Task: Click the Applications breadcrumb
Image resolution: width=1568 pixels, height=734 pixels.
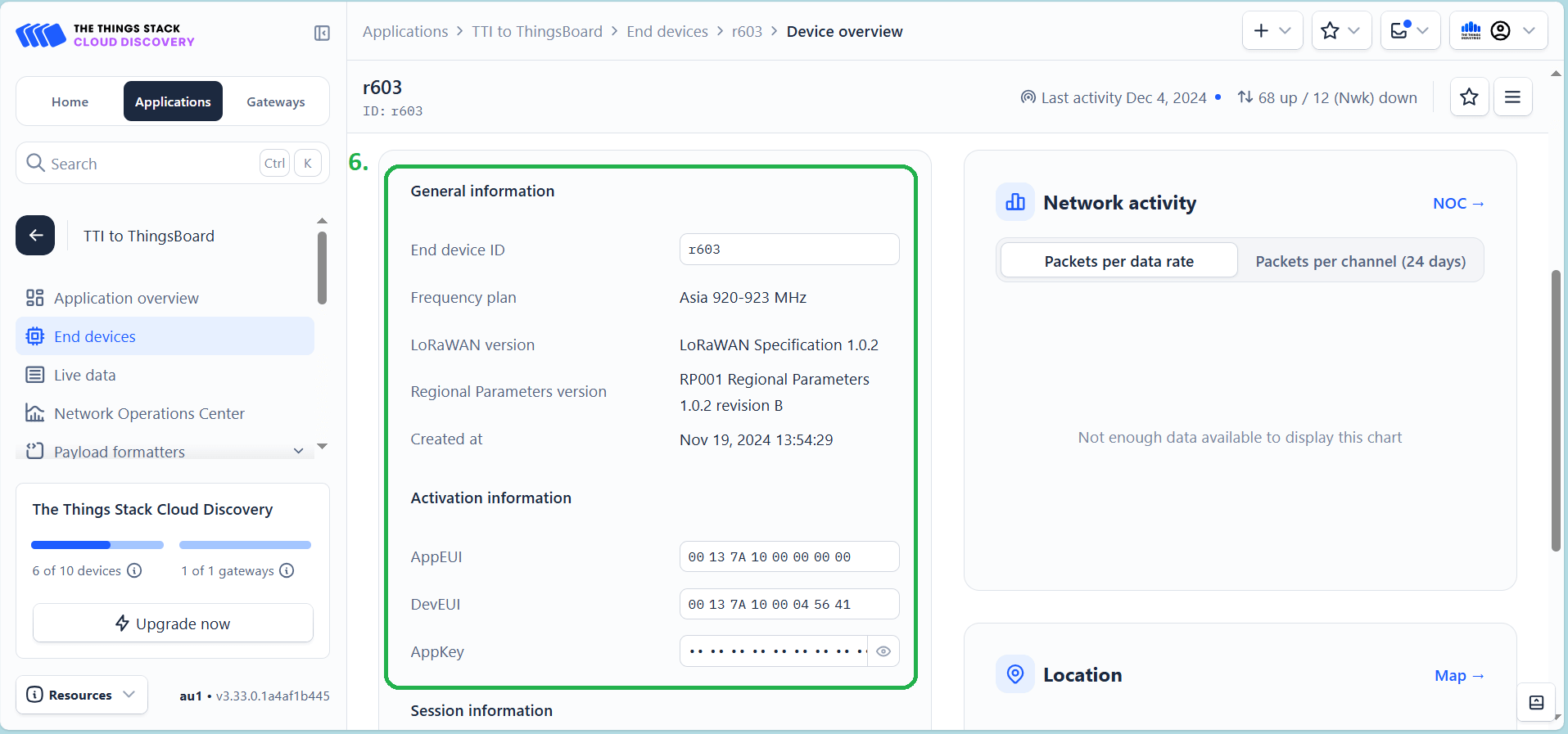Action: (405, 31)
